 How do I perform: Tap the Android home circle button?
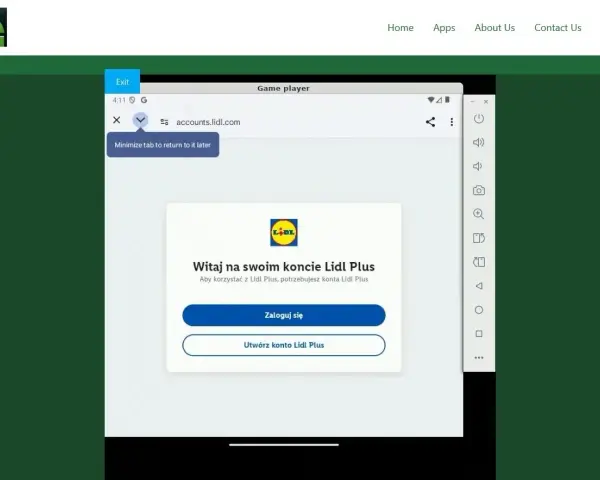(479, 310)
